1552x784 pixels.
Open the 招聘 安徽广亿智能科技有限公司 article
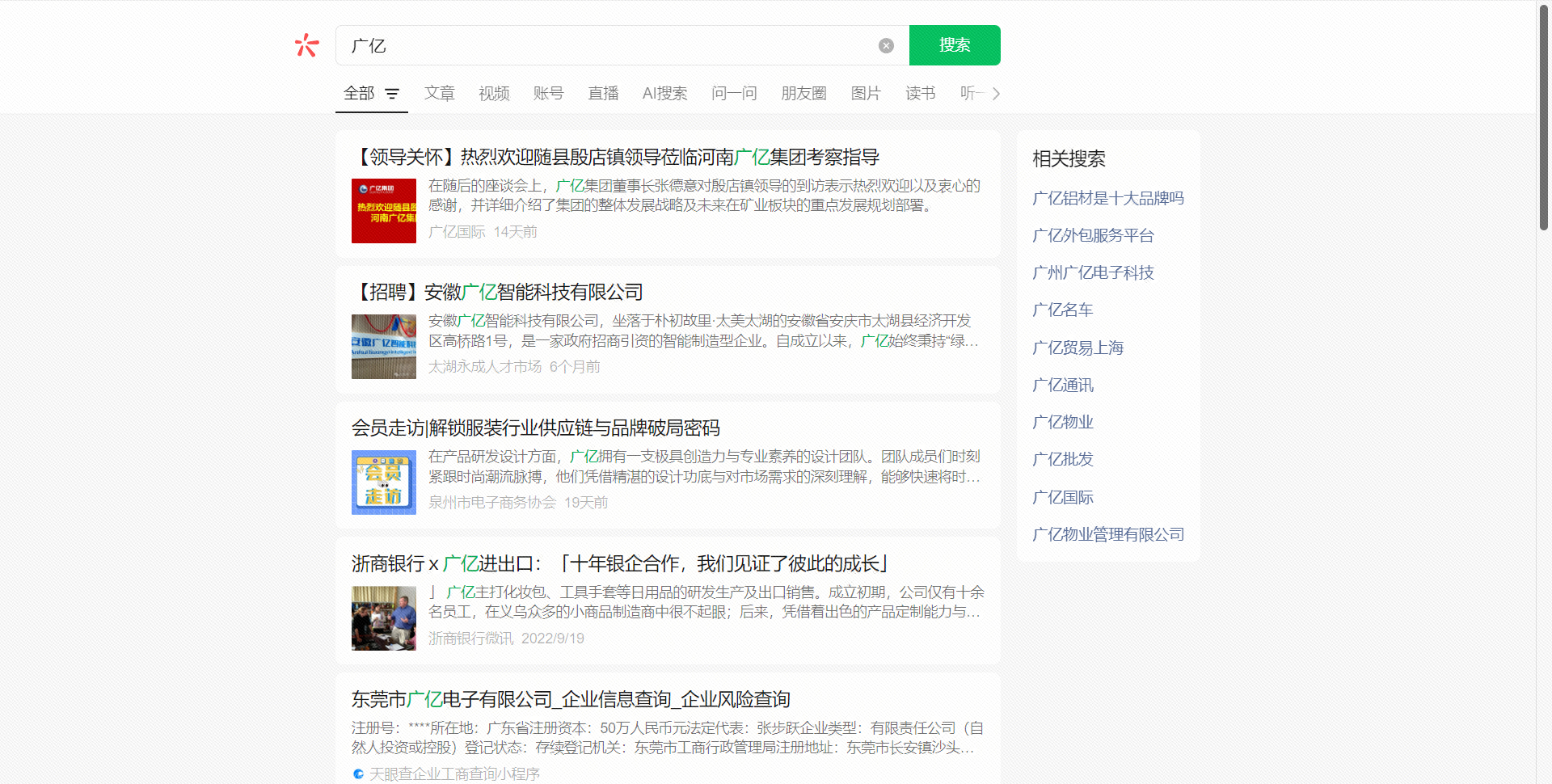[x=498, y=292]
